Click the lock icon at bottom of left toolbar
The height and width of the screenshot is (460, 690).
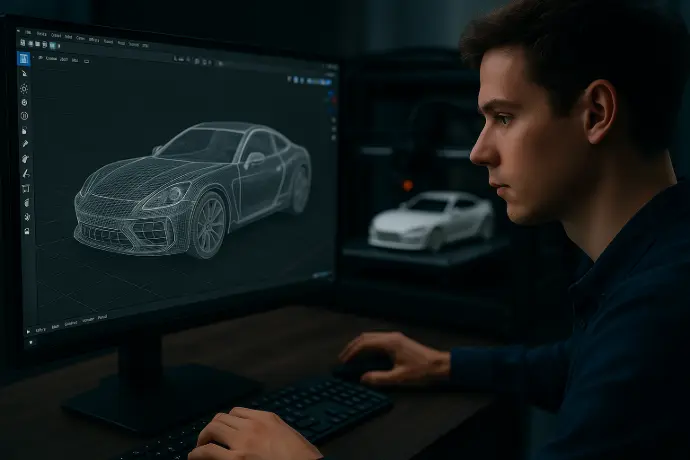pyautogui.click(x=26, y=231)
